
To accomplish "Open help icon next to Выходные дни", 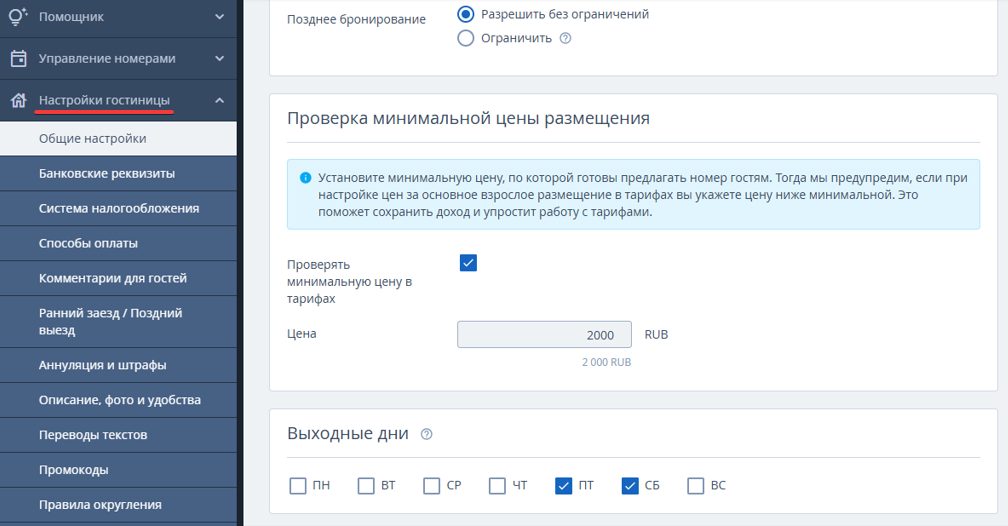I will [426, 434].
